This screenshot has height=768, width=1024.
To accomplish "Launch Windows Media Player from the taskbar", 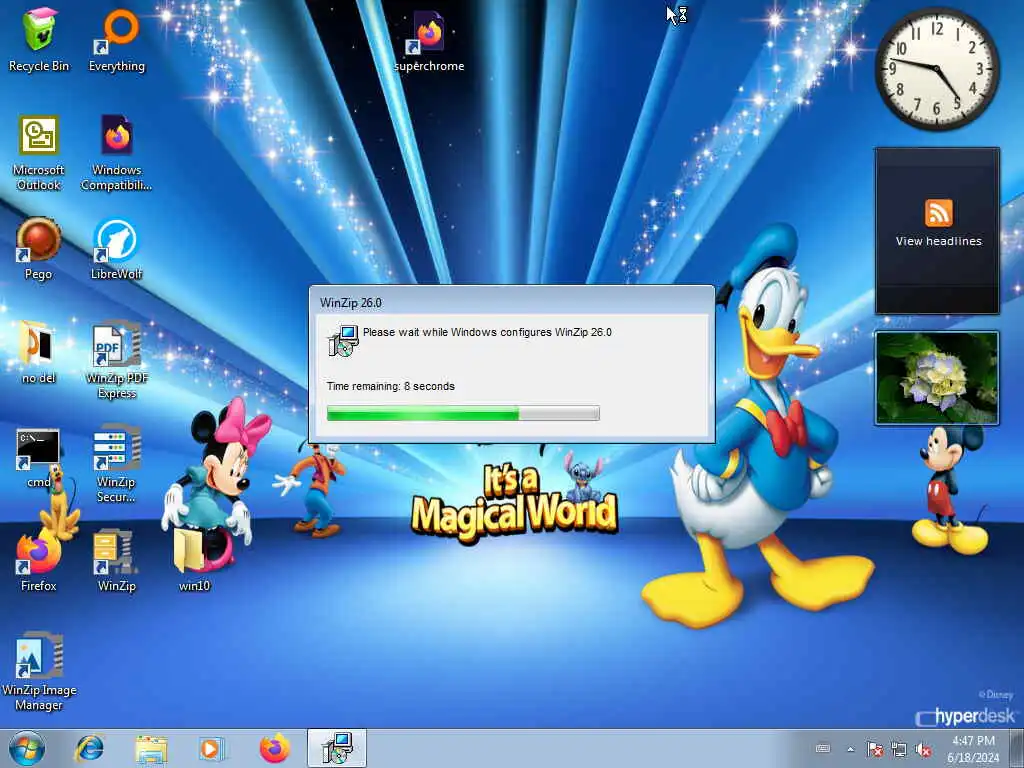I will pyautogui.click(x=212, y=748).
